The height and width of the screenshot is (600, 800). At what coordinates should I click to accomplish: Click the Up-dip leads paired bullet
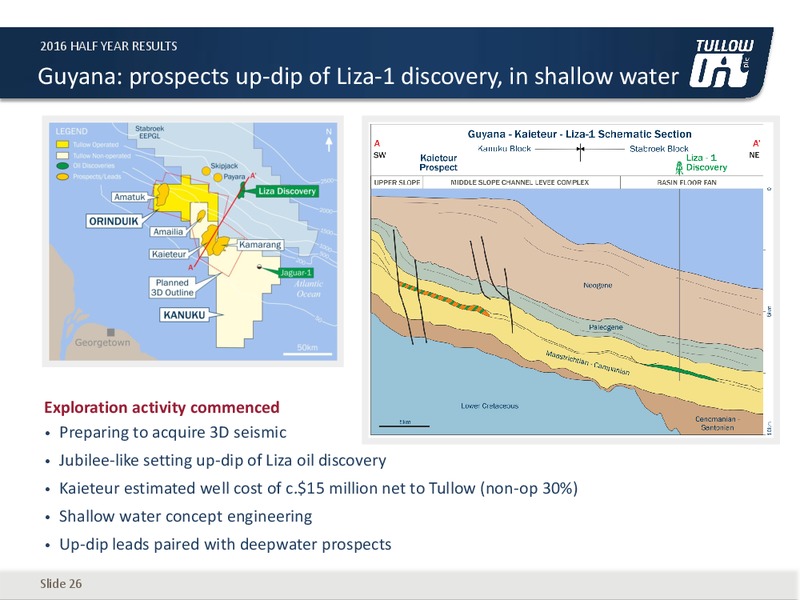[225, 544]
